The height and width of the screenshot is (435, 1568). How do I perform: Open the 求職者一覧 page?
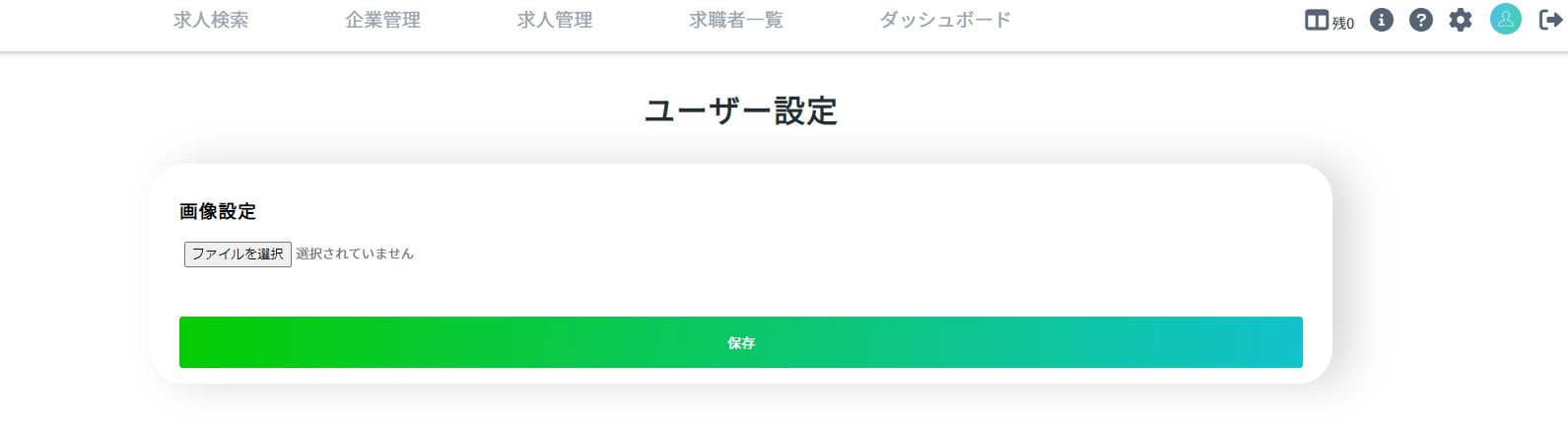[736, 20]
